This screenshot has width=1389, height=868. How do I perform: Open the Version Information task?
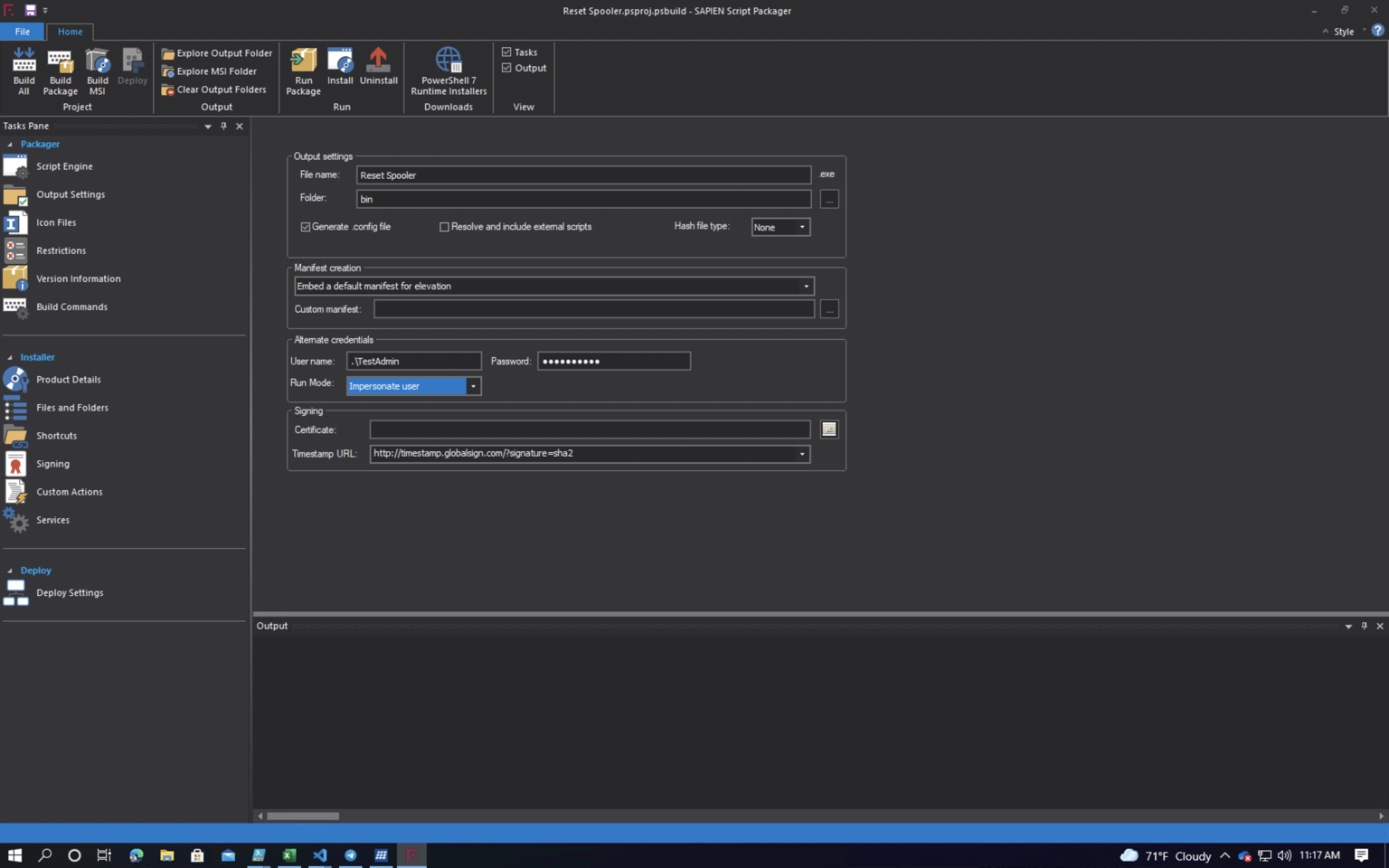(78, 278)
